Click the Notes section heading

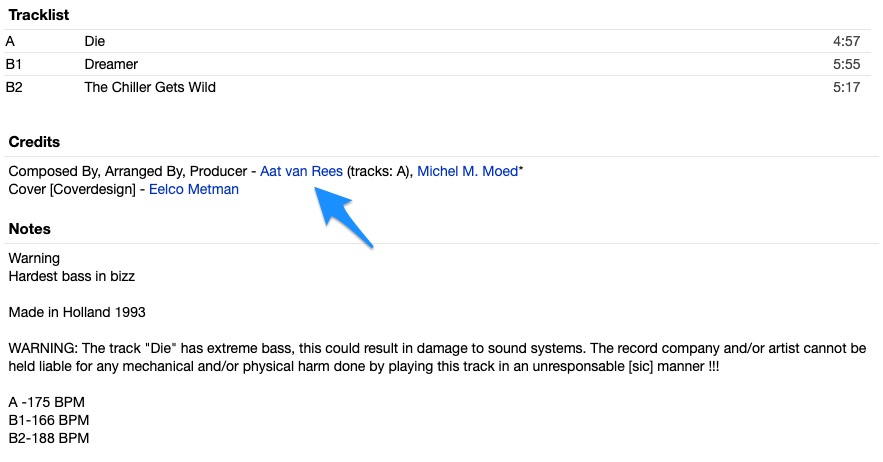coord(30,229)
